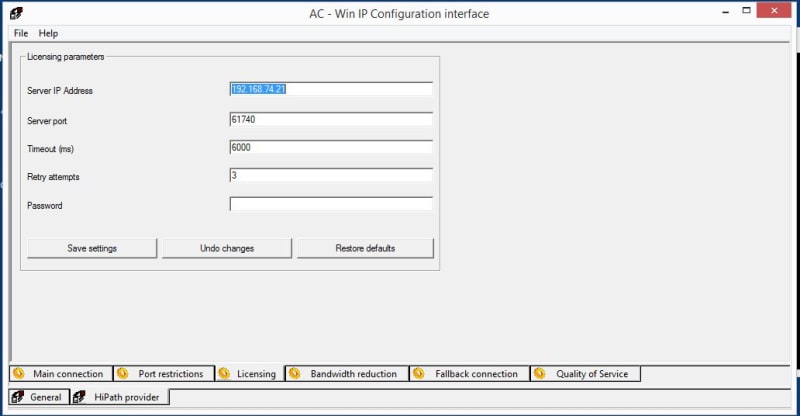Click the 'Retry attempts' label
The height and width of the screenshot is (416, 800).
[x=53, y=177]
